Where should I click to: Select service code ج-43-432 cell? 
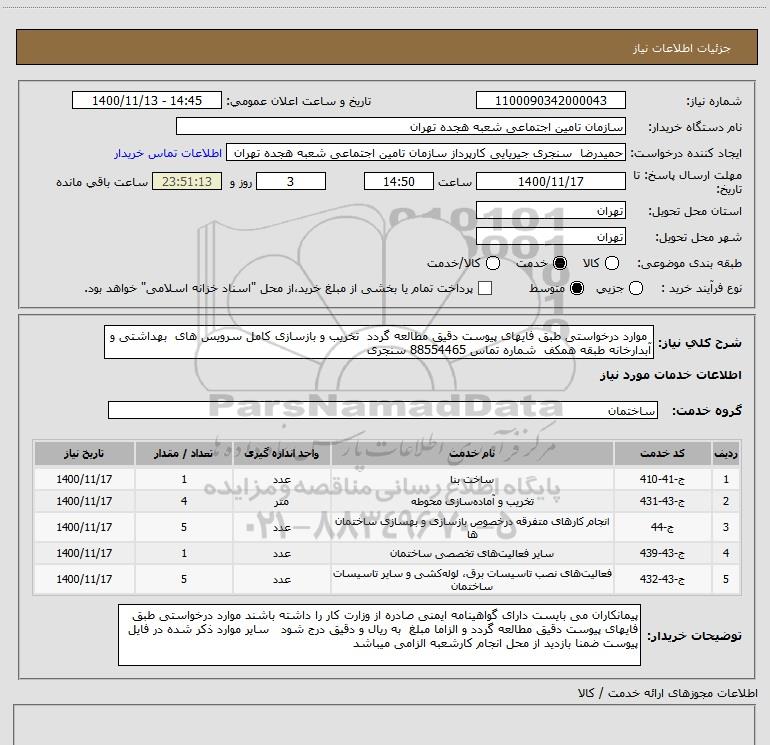coord(662,579)
